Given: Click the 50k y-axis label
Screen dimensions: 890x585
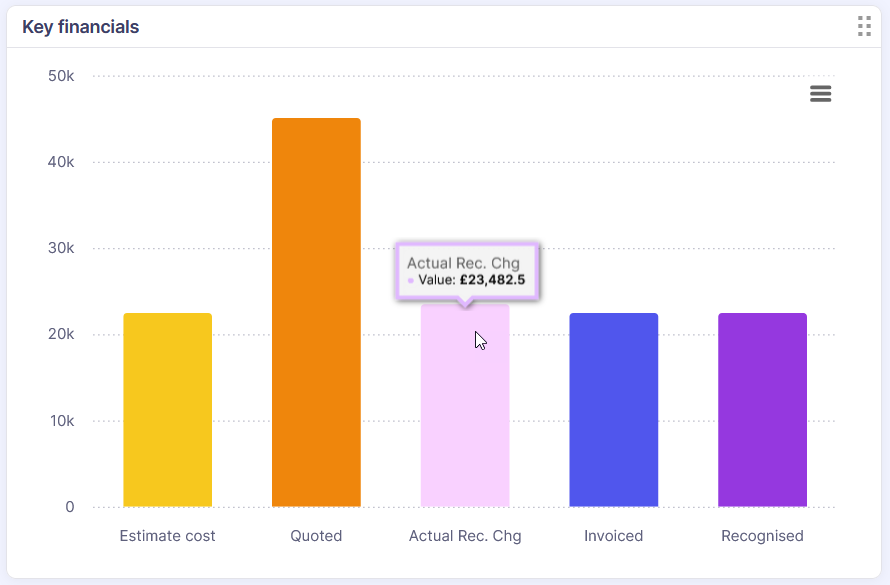Looking at the screenshot, I should [x=61, y=76].
